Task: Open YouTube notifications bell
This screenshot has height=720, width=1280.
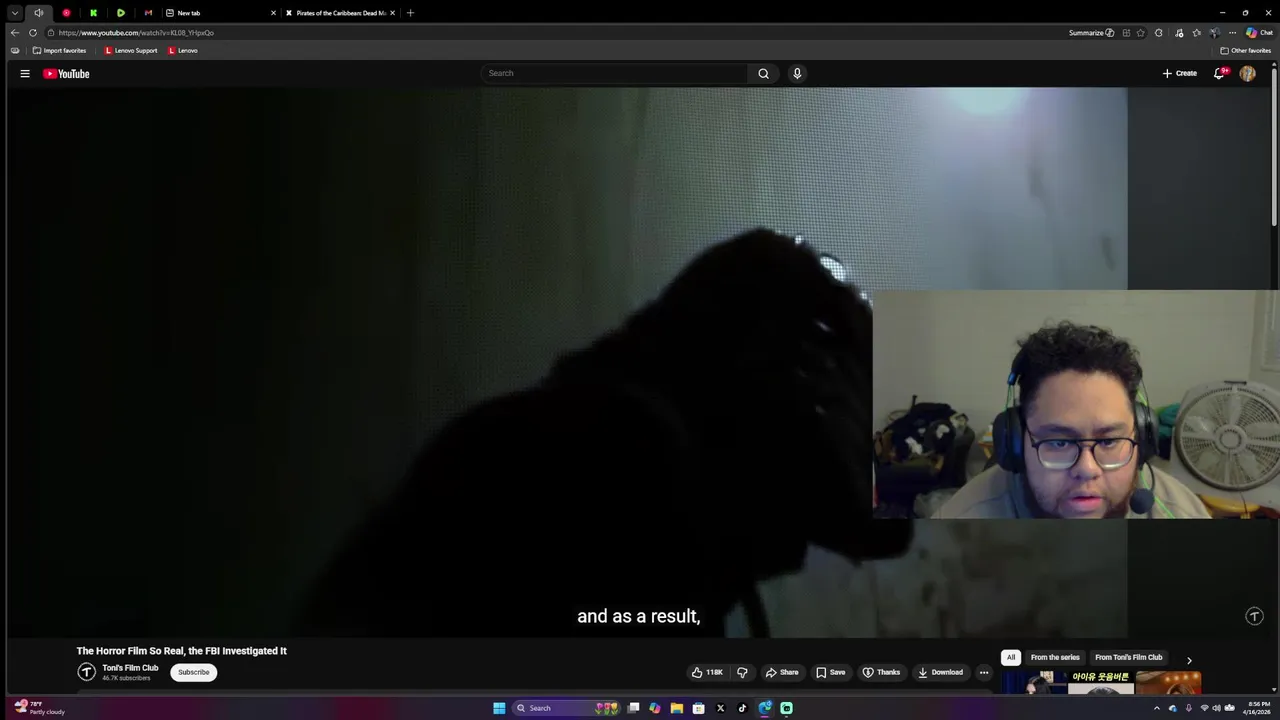Action: click(1219, 73)
